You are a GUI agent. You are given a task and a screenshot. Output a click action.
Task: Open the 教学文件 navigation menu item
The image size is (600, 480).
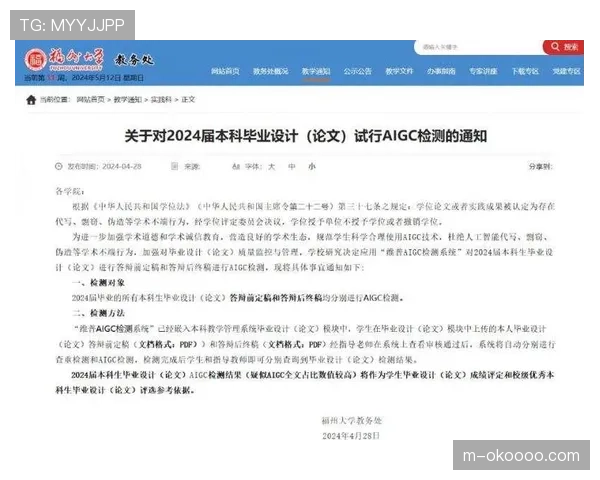pyautogui.click(x=399, y=71)
